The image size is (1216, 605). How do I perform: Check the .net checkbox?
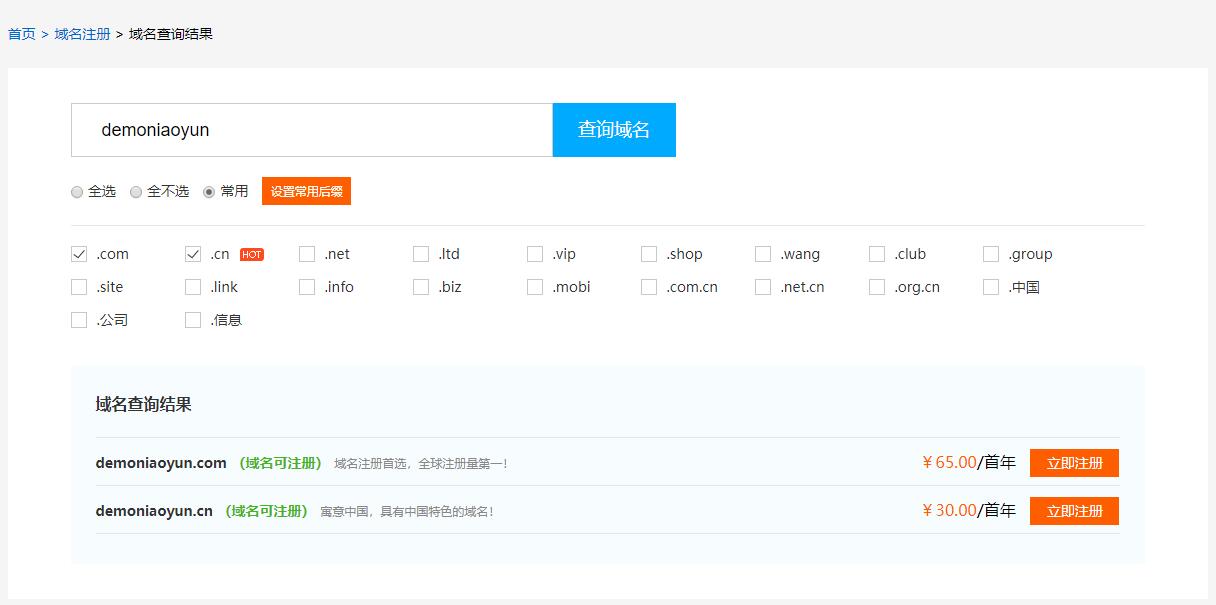307,254
